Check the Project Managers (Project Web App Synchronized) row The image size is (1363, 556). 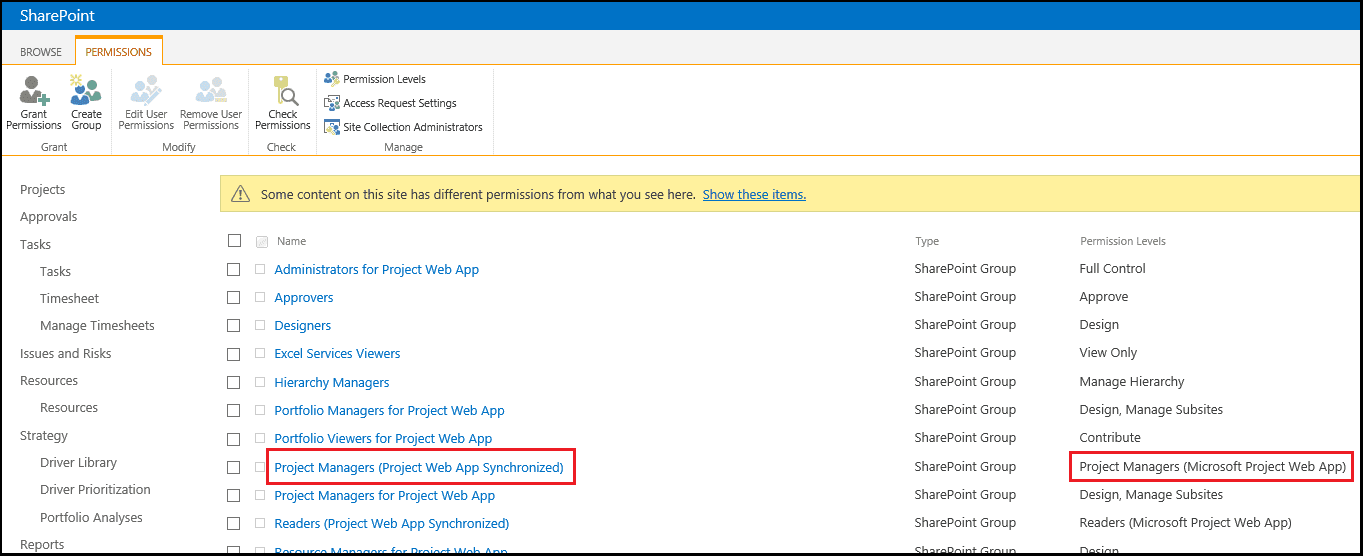[x=234, y=467]
